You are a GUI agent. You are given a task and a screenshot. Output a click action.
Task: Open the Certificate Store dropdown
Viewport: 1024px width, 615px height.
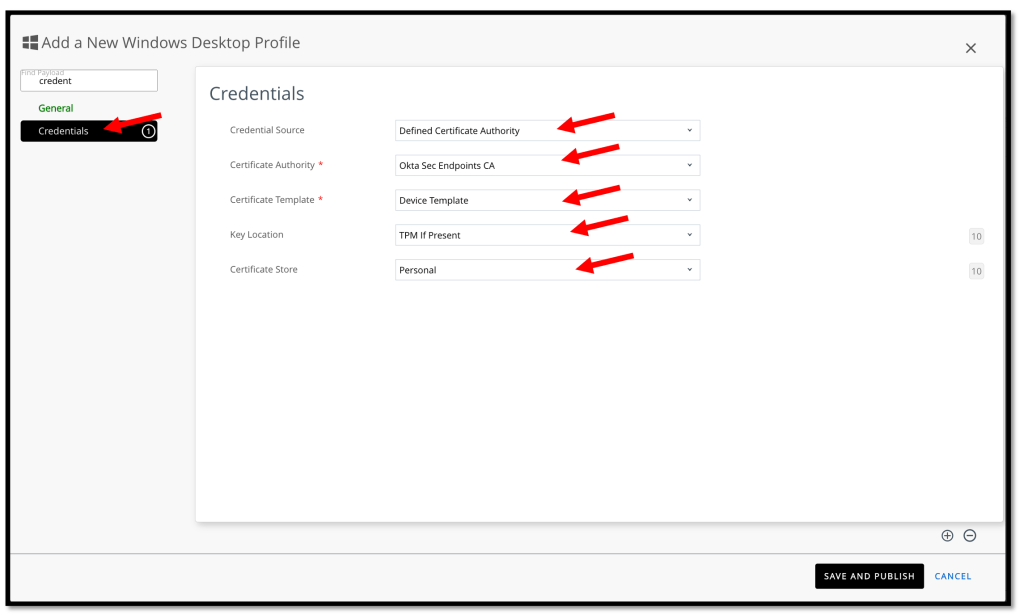547,270
